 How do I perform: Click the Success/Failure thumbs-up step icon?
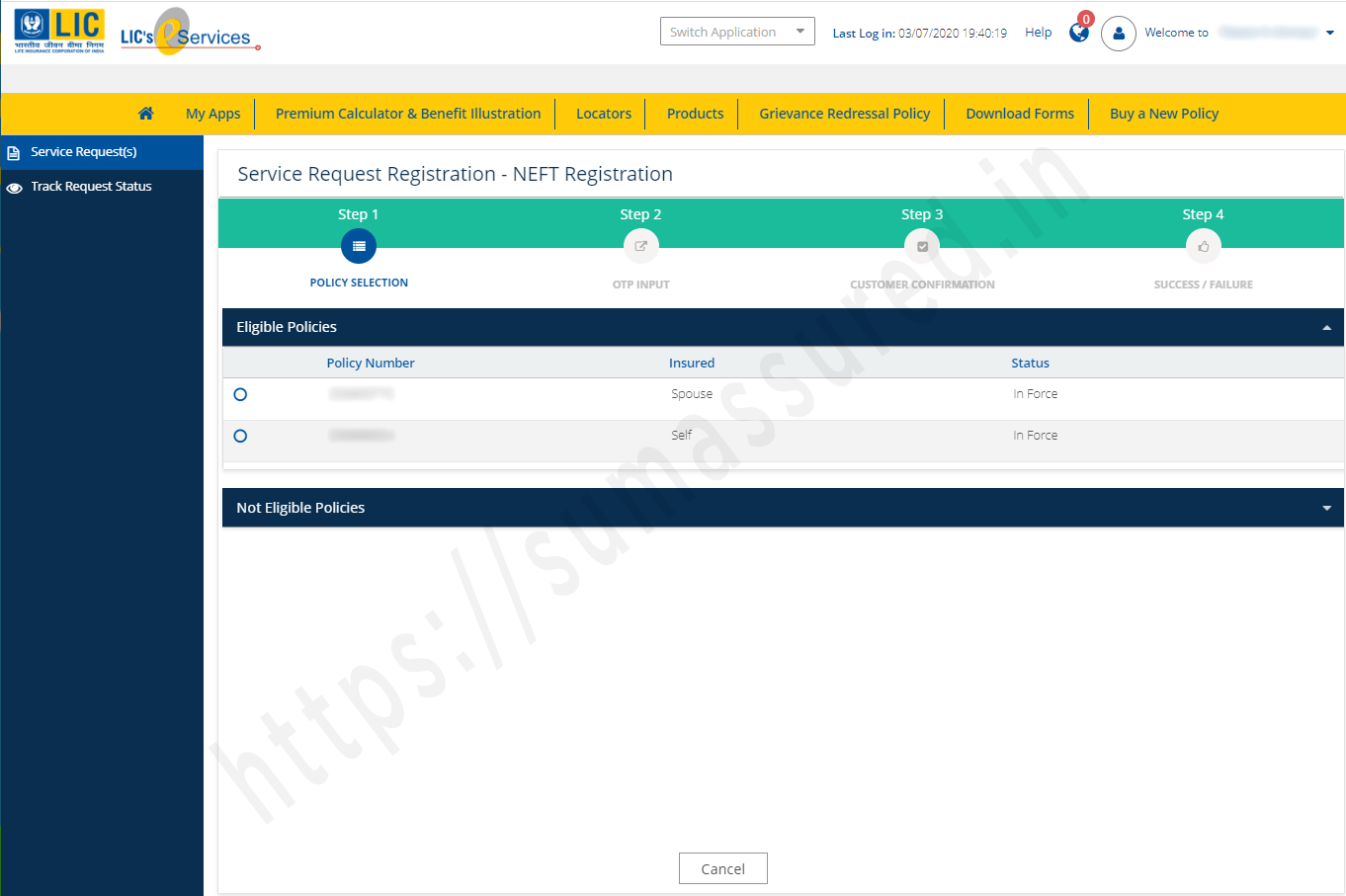pyautogui.click(x=1203, y=246)
